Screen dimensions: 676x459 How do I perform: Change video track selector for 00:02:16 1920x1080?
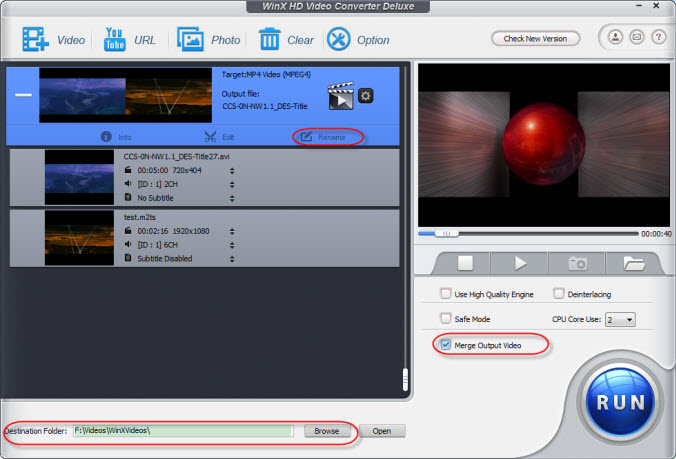click(232, 231)
